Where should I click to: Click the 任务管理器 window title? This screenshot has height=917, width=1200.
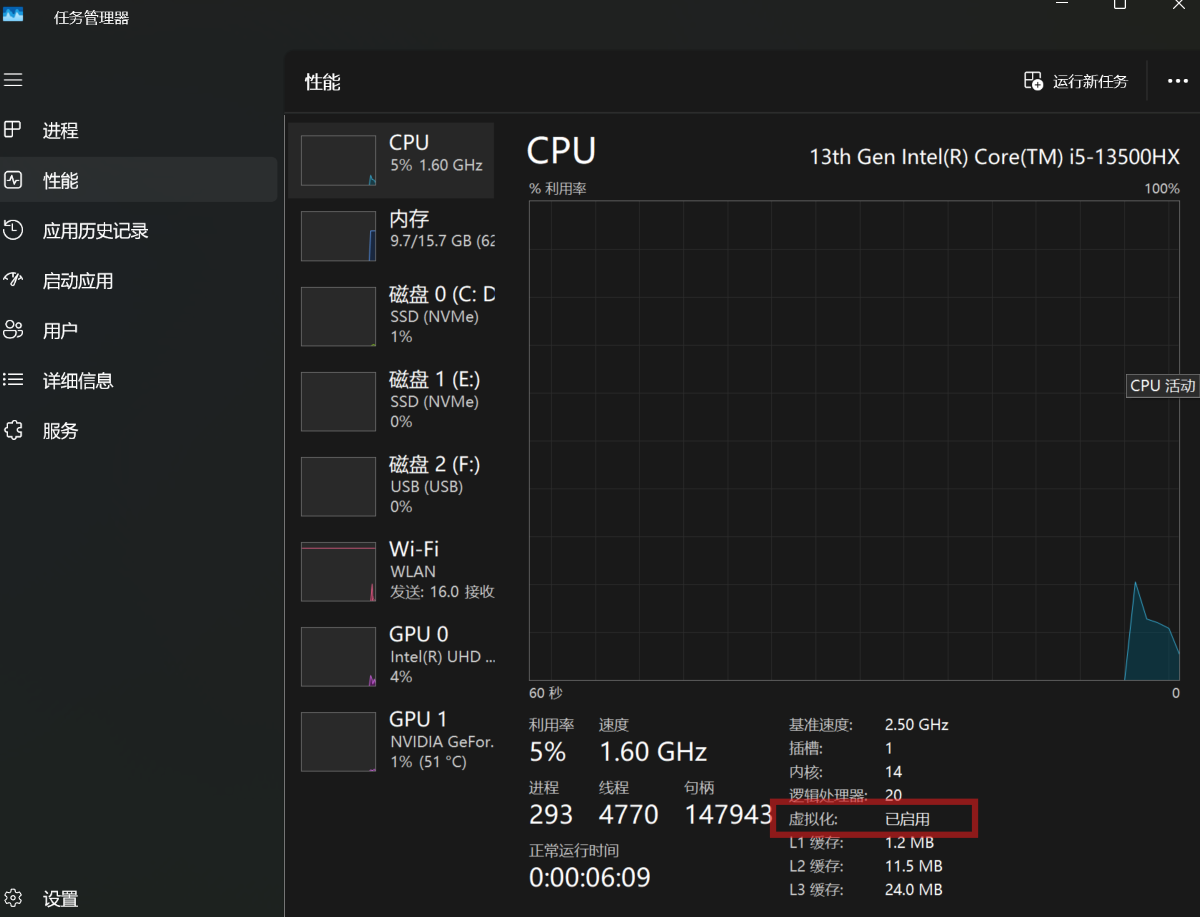tap(91, 18)
